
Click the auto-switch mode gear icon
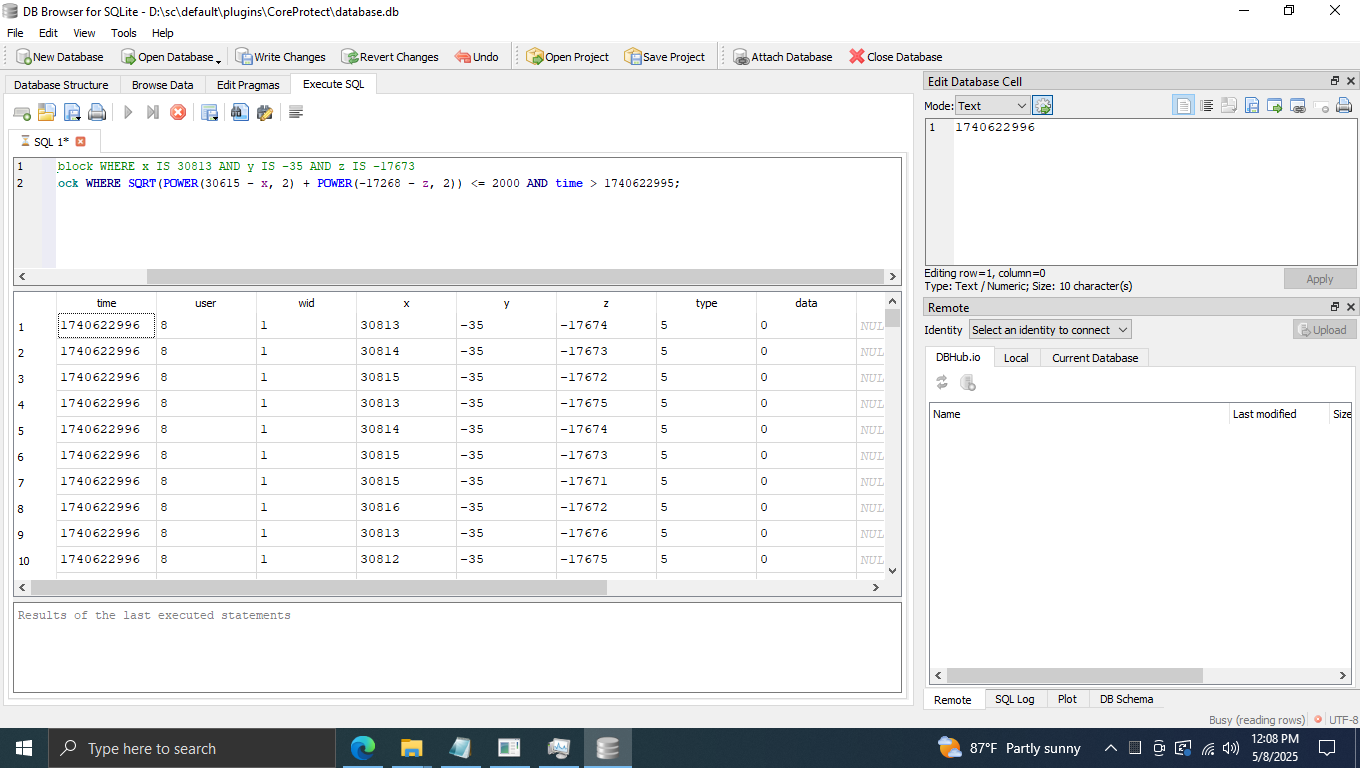[x=1043, y=105]
